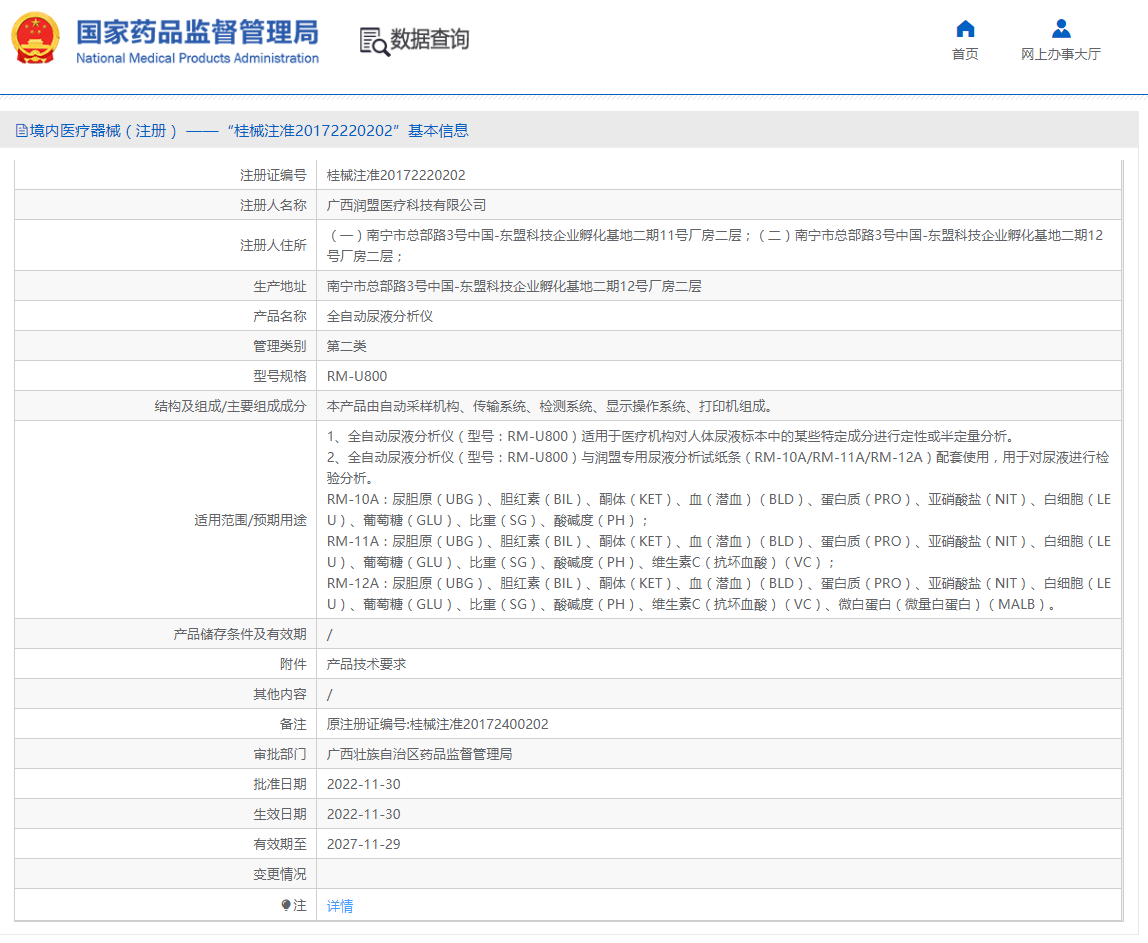This screenshot has height=943, width=1148.
Task: Click the 注册证编号 label
Action: [x=273, y=175]
